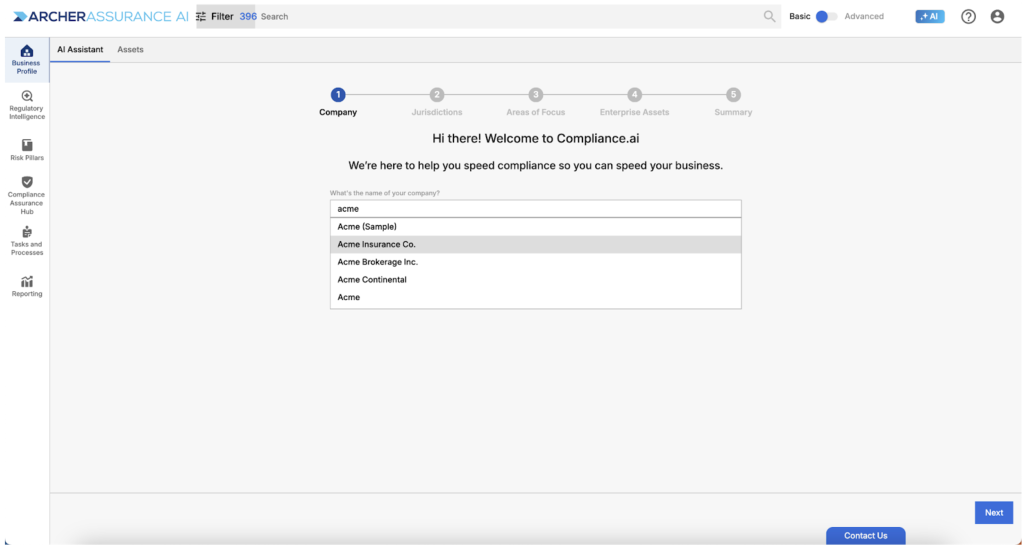Switch to the AI Assistant tab
The height and width of the screenshot is (547, 1024).
(80, 50)
